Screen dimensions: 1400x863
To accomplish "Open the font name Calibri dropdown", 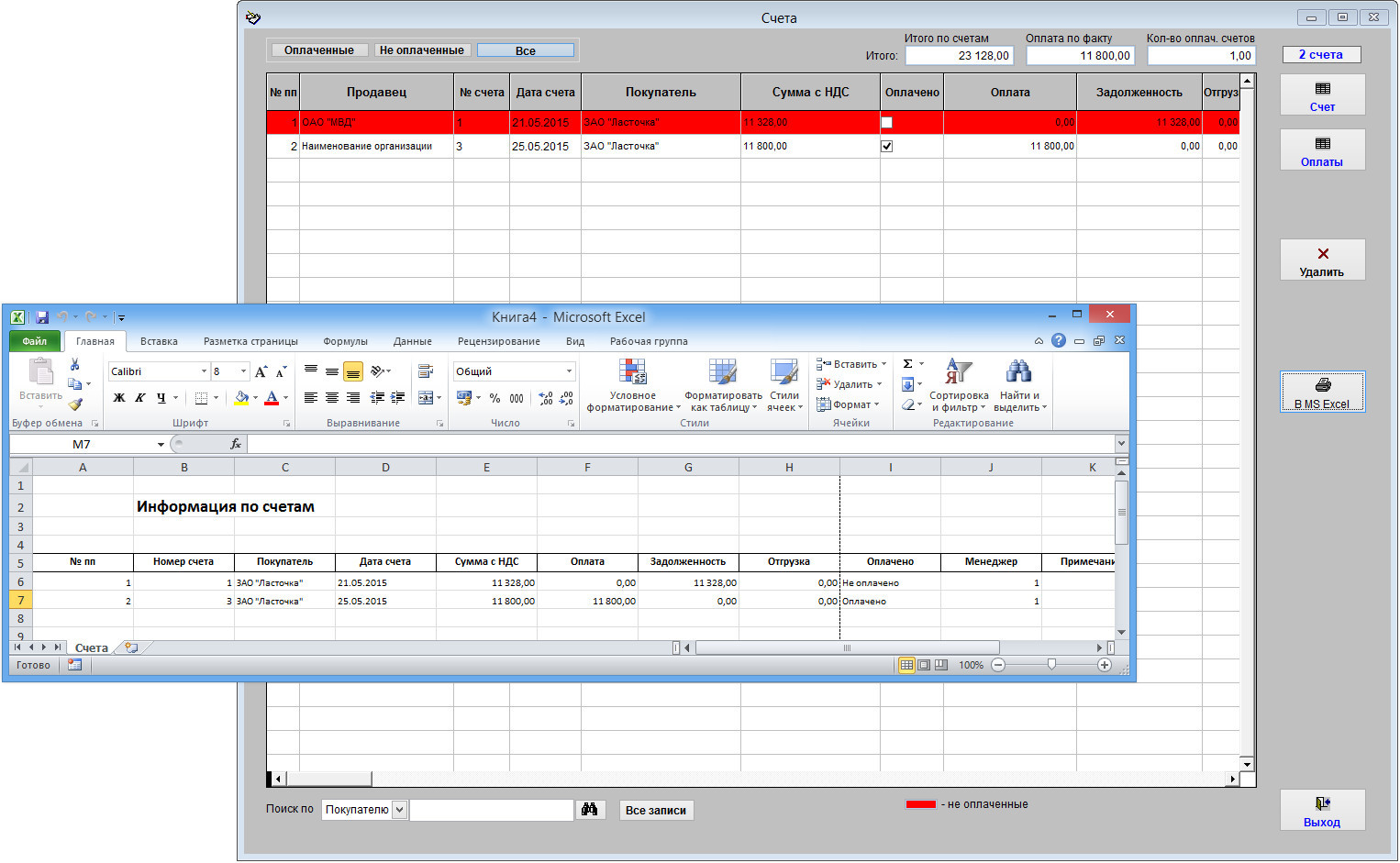I will pos(204,371).
